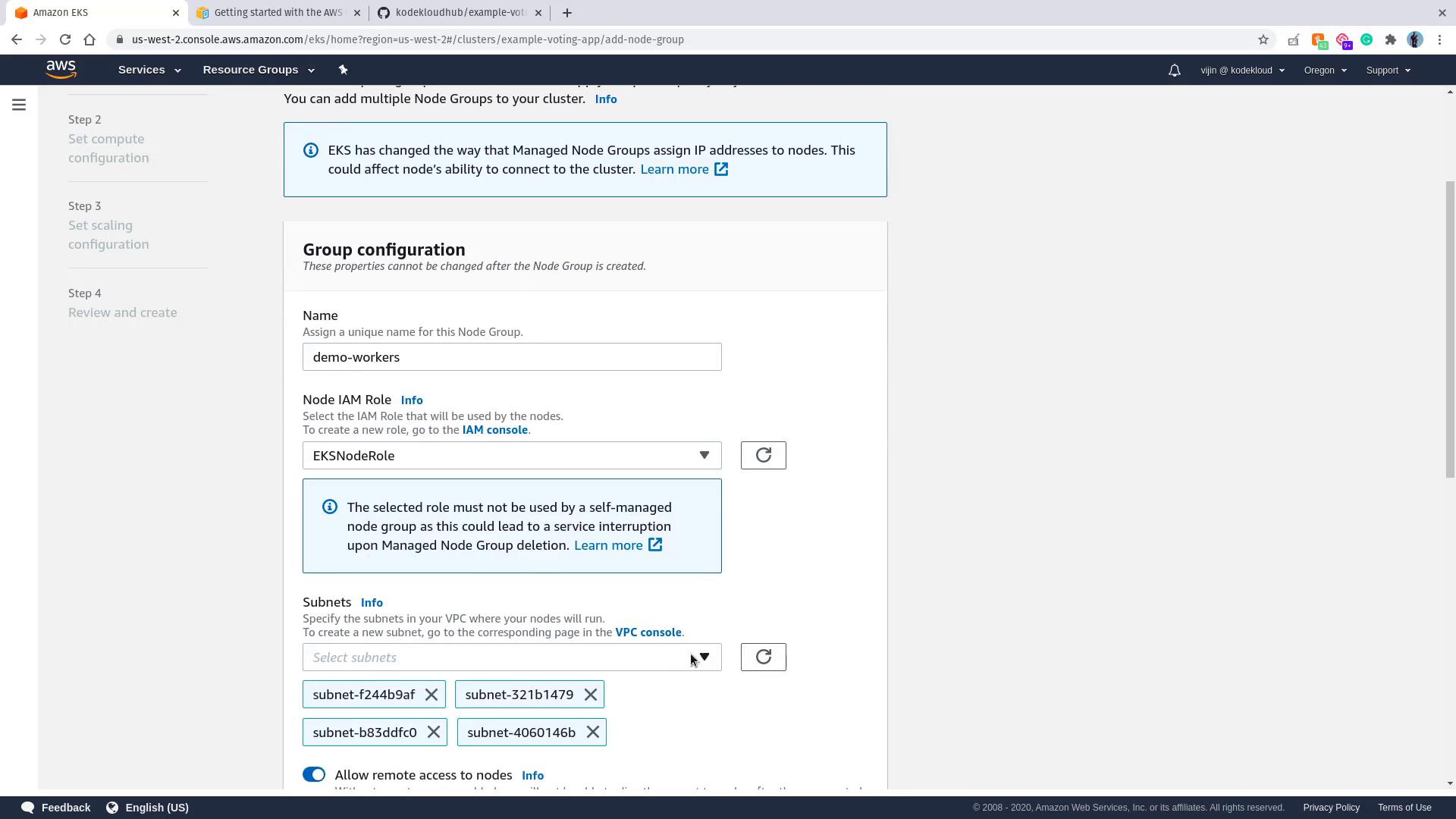Switch to the kodekloudhub/example-voting GitHub tab
Viewport: 1456px width, 819px height.
point(459,13)
